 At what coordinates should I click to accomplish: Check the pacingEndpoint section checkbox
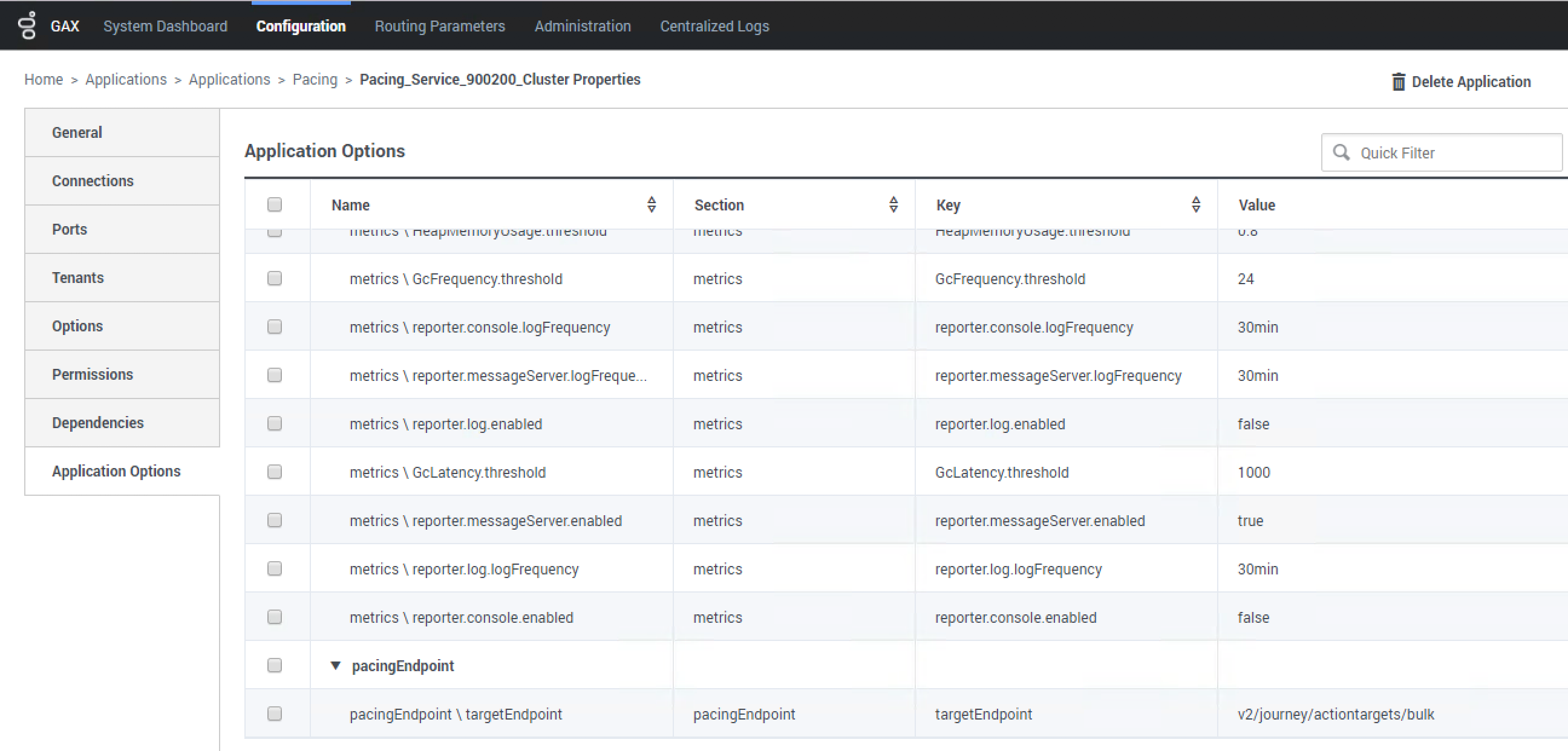[275, 665]
